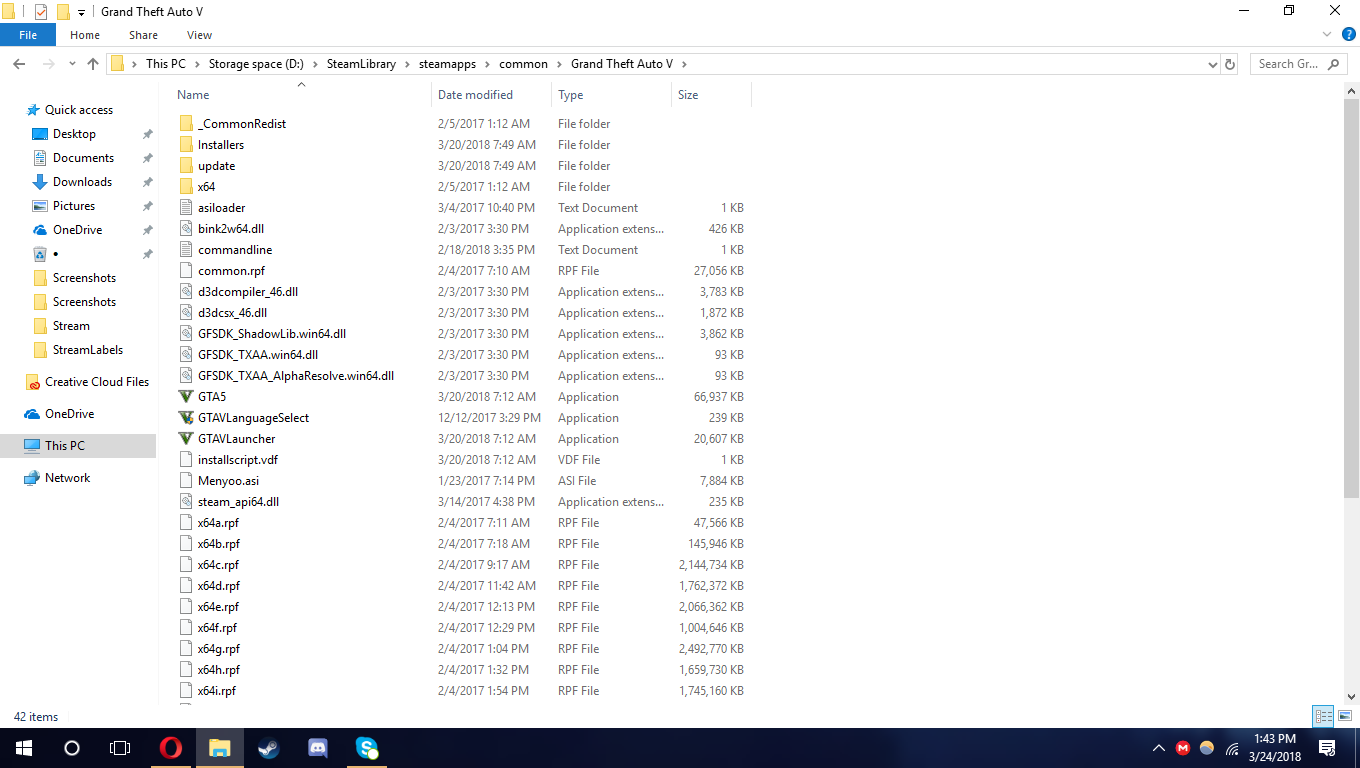
Task: Expand the chevron after SteamLibrary
Action: [x=406, y=64]
